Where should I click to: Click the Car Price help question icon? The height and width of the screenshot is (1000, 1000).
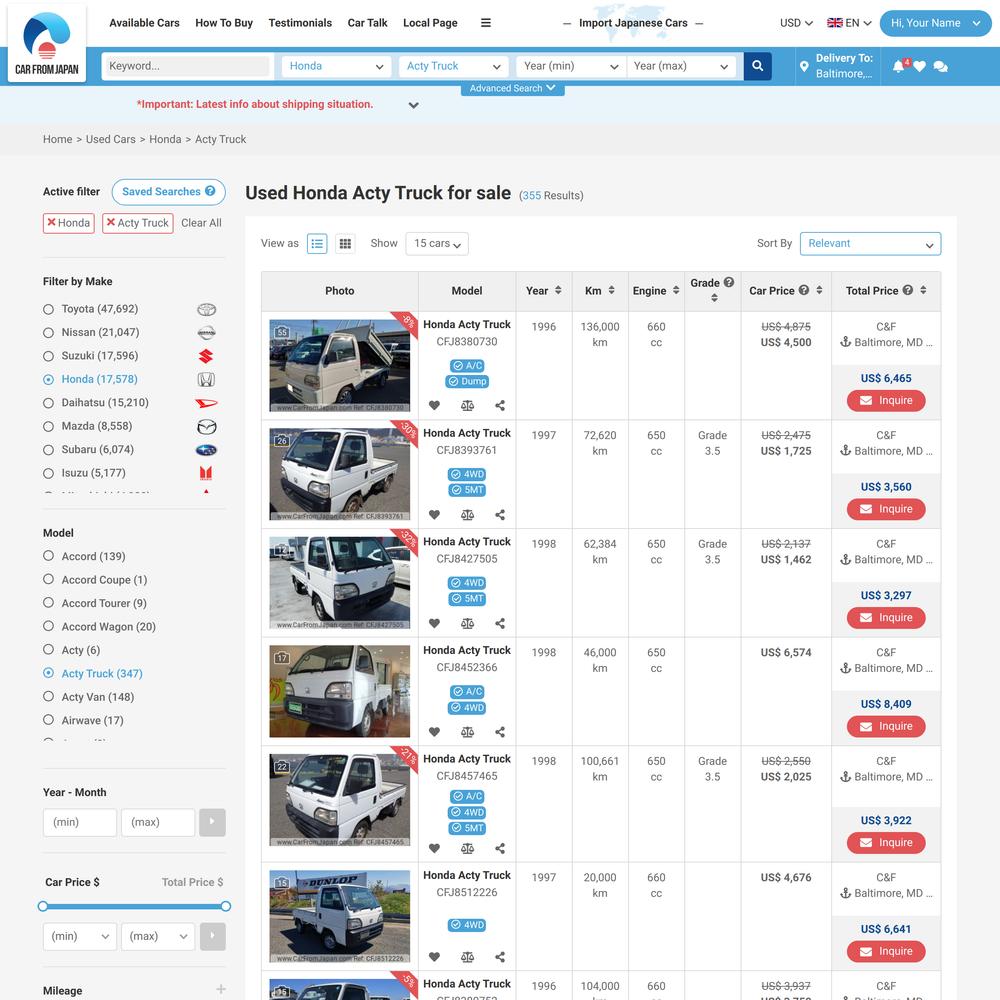[x=804, y=290]
